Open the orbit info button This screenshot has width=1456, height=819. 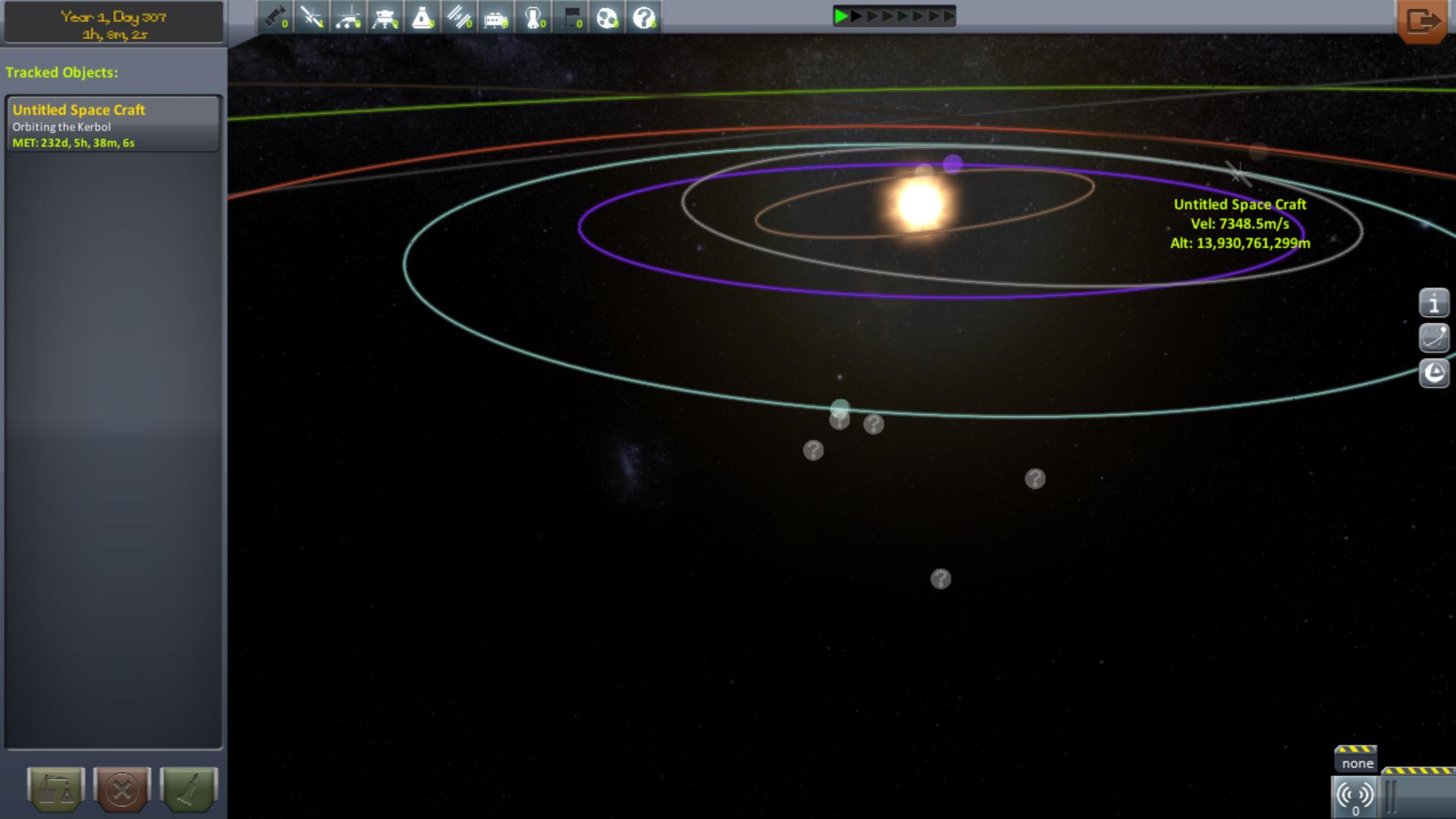click(1434, 338)
